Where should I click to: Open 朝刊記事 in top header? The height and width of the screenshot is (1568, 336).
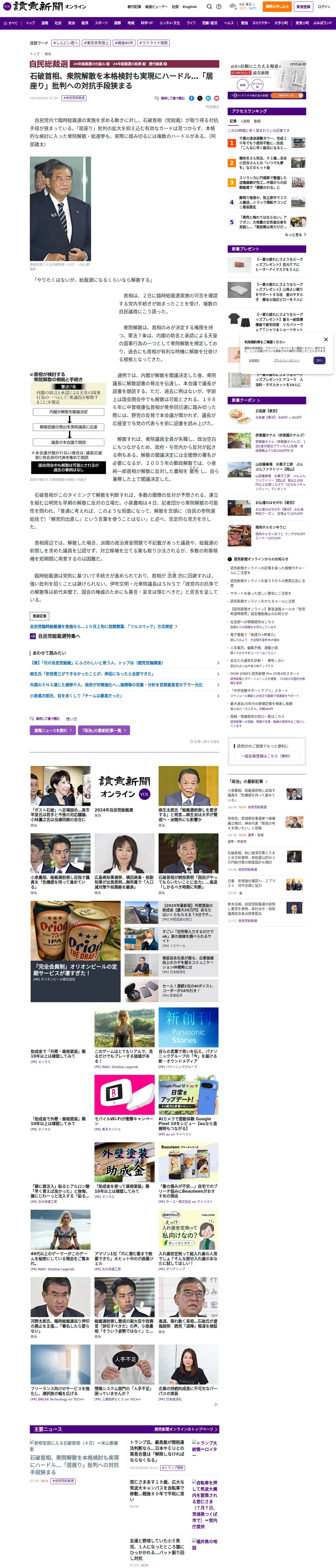(134, 7)
